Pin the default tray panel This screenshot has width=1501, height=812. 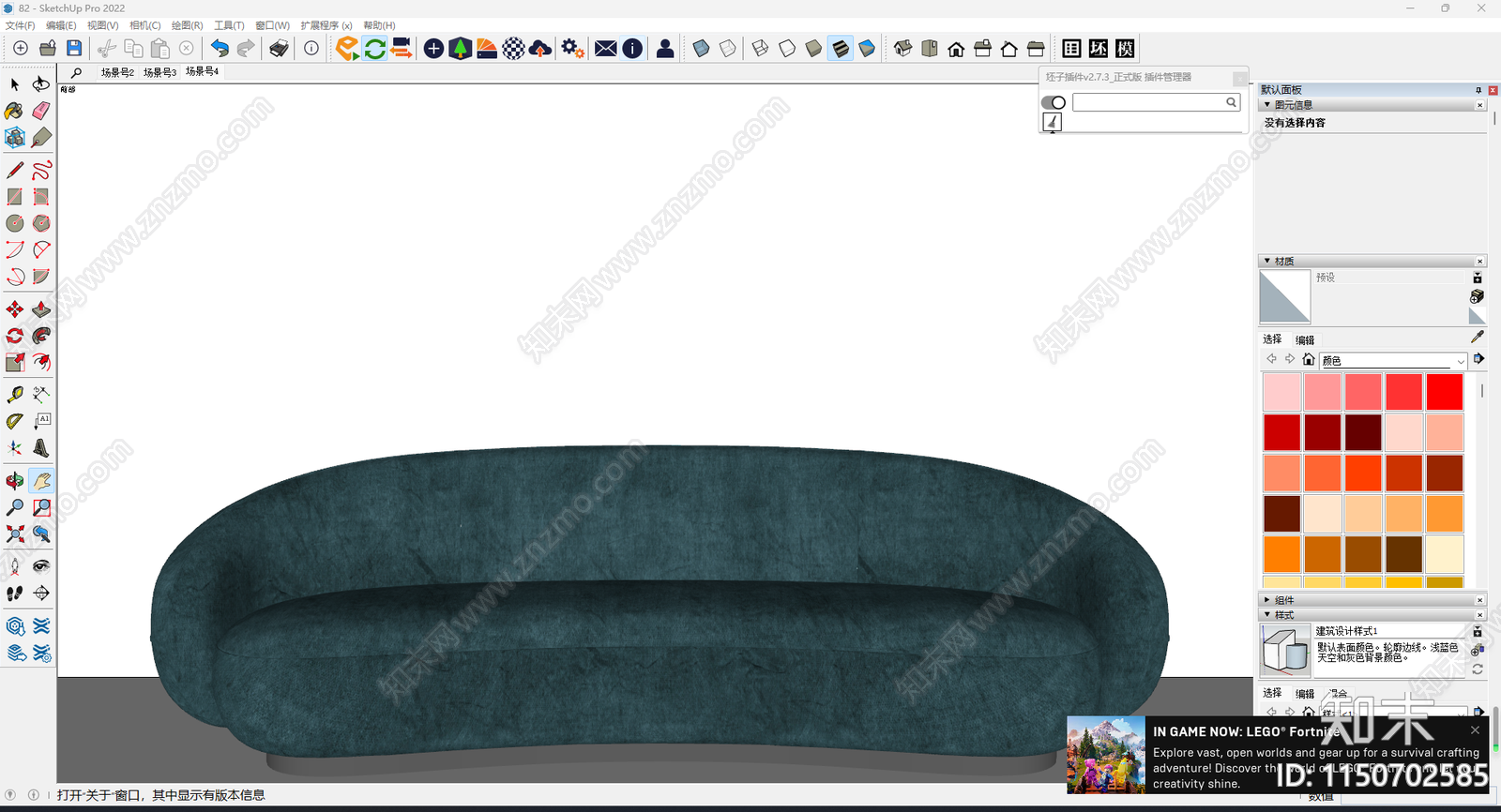[x=1478, y=90]
